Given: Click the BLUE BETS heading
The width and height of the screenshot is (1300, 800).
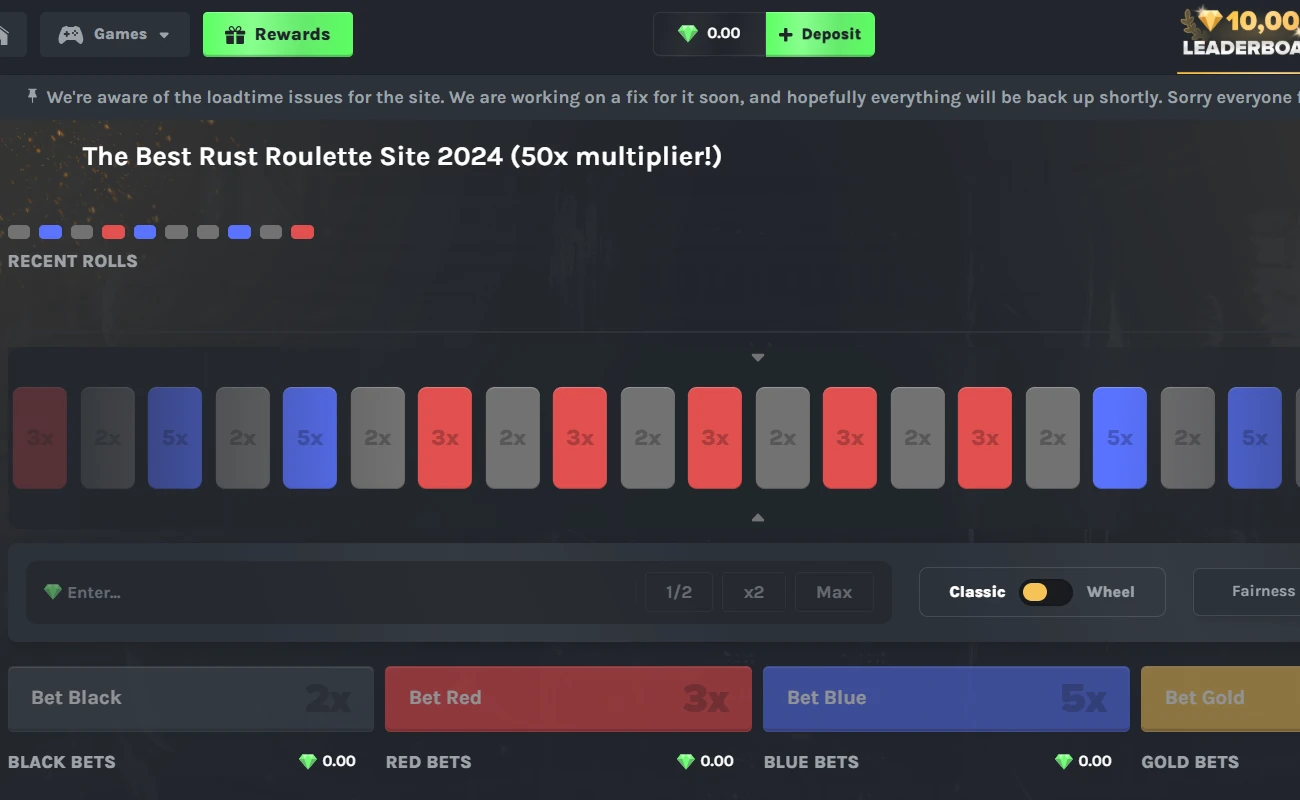Looking at the screenshot, I should click(811, 762).
